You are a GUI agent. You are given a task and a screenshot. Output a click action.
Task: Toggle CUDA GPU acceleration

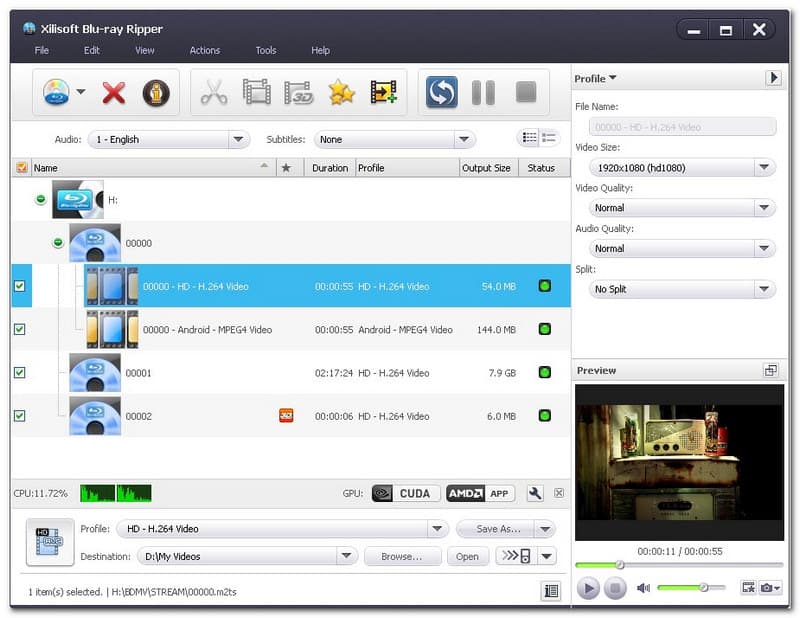tap(402, 493)
